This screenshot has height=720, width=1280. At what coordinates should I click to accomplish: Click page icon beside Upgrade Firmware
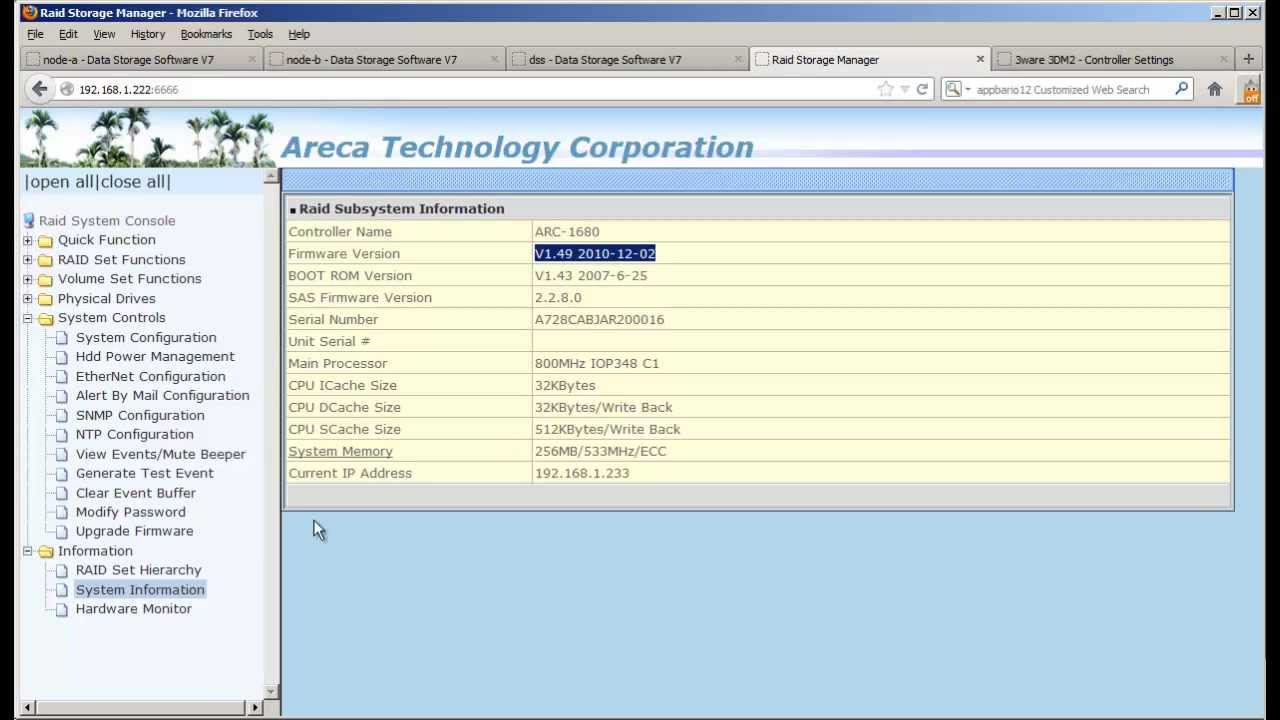(x=62, y=532)
